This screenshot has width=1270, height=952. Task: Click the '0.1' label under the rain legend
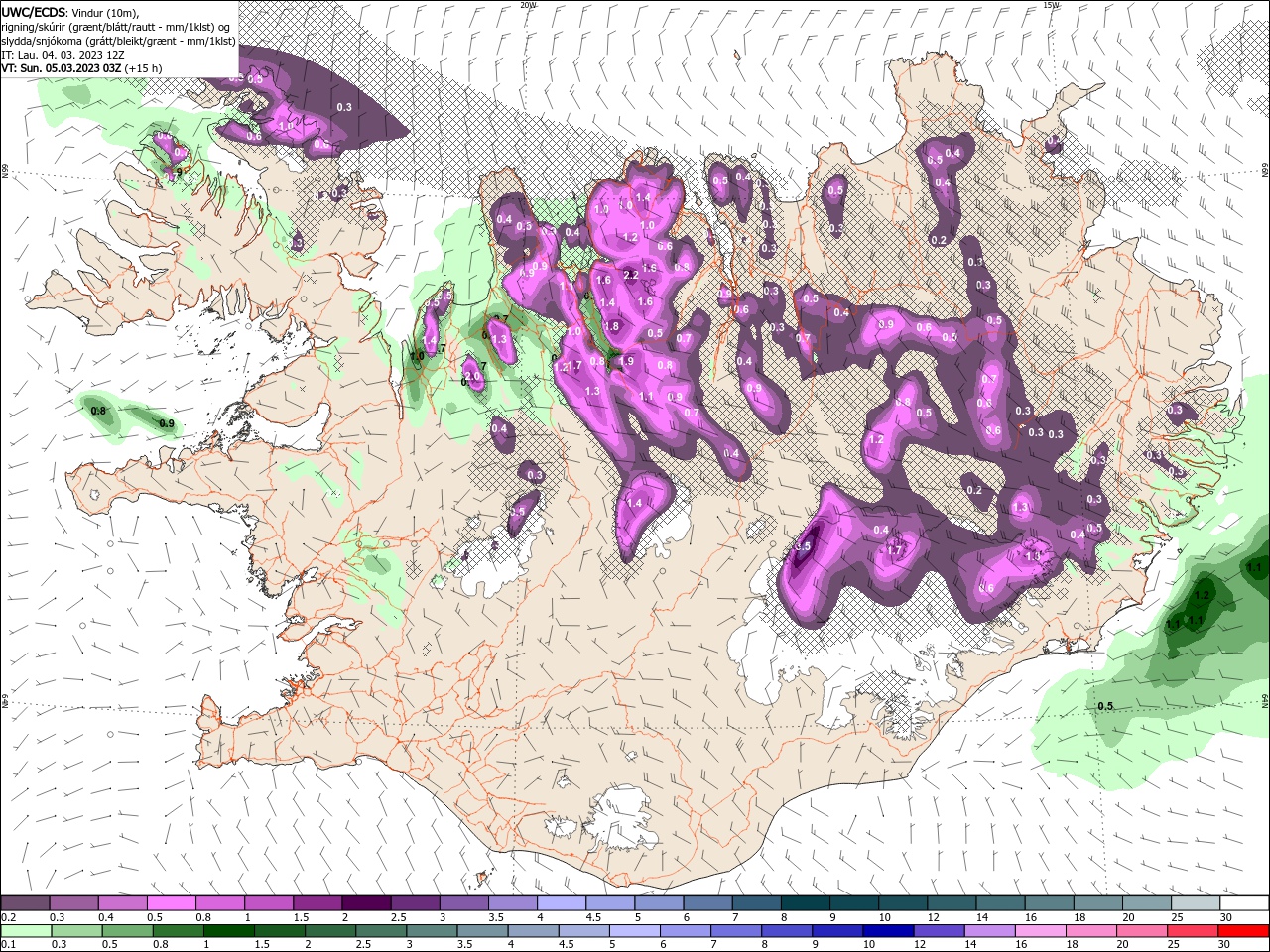9,944
